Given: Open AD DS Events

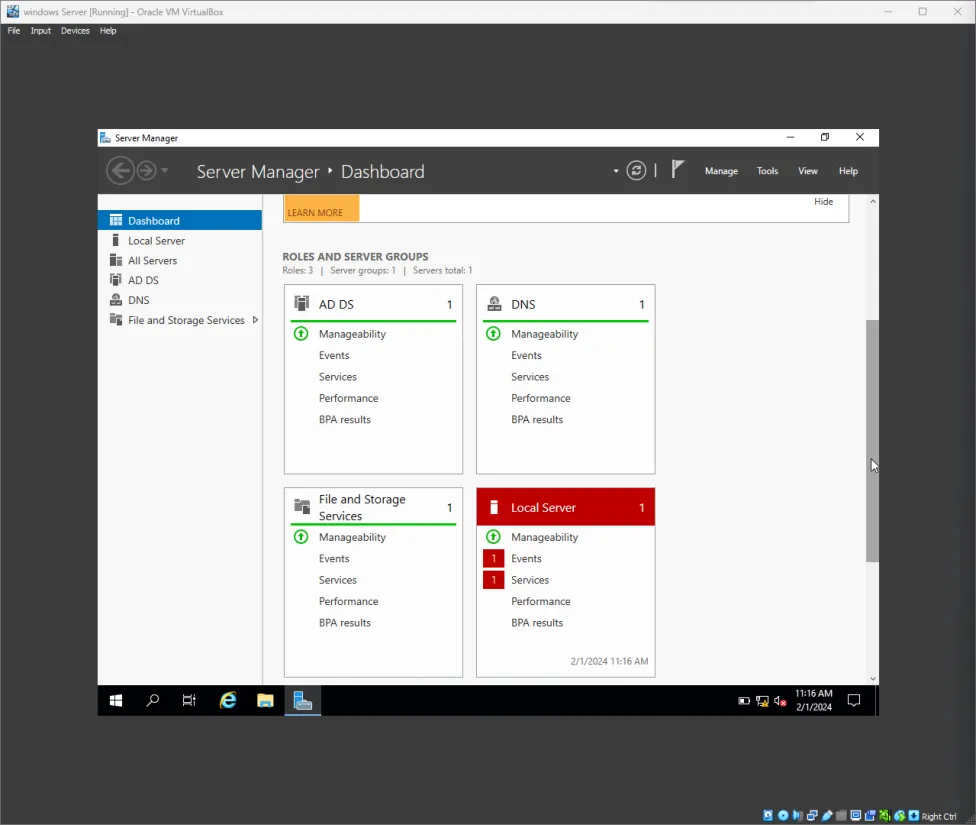Looking at the screenshot, I should coord(334,356).
